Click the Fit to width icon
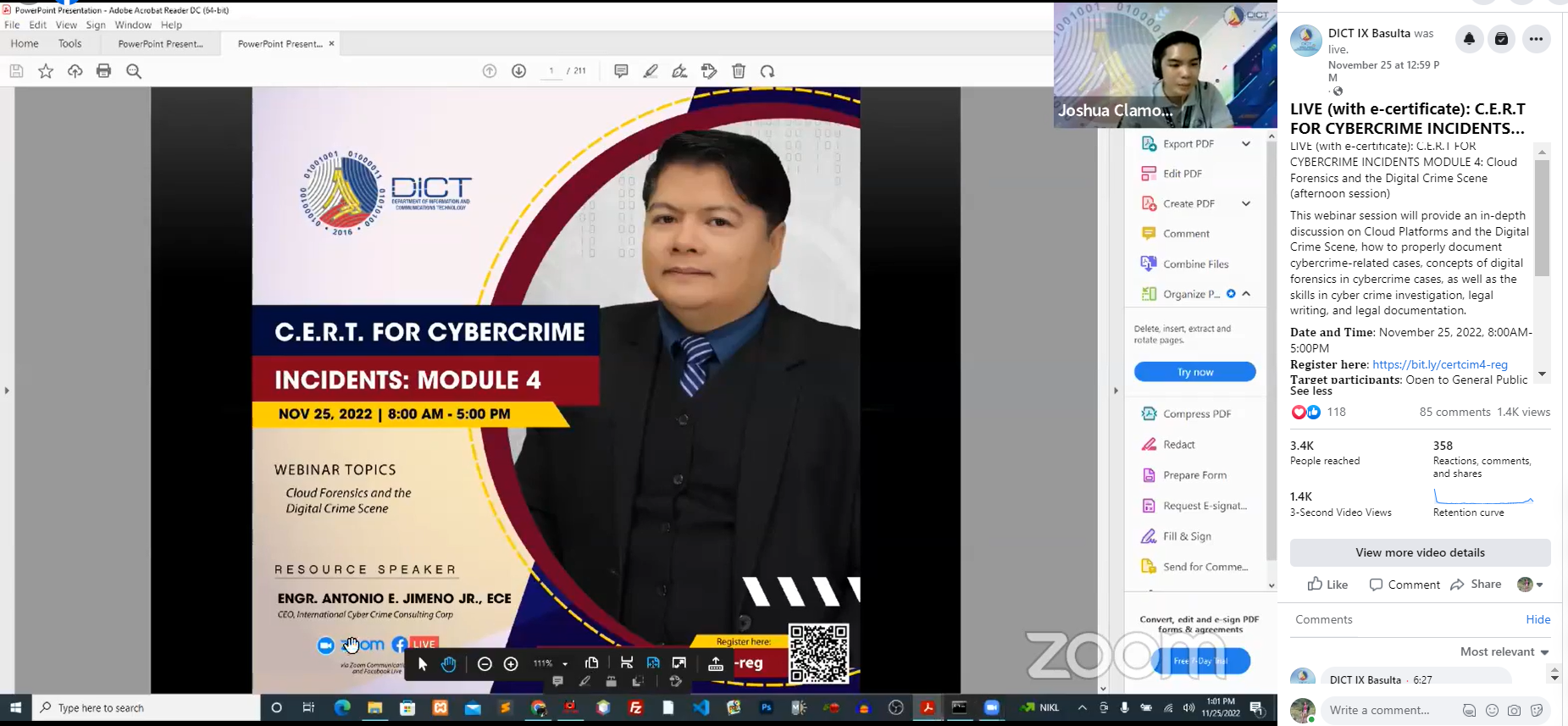The height and width of the screenshot is (726, 1568). [627, 663]
